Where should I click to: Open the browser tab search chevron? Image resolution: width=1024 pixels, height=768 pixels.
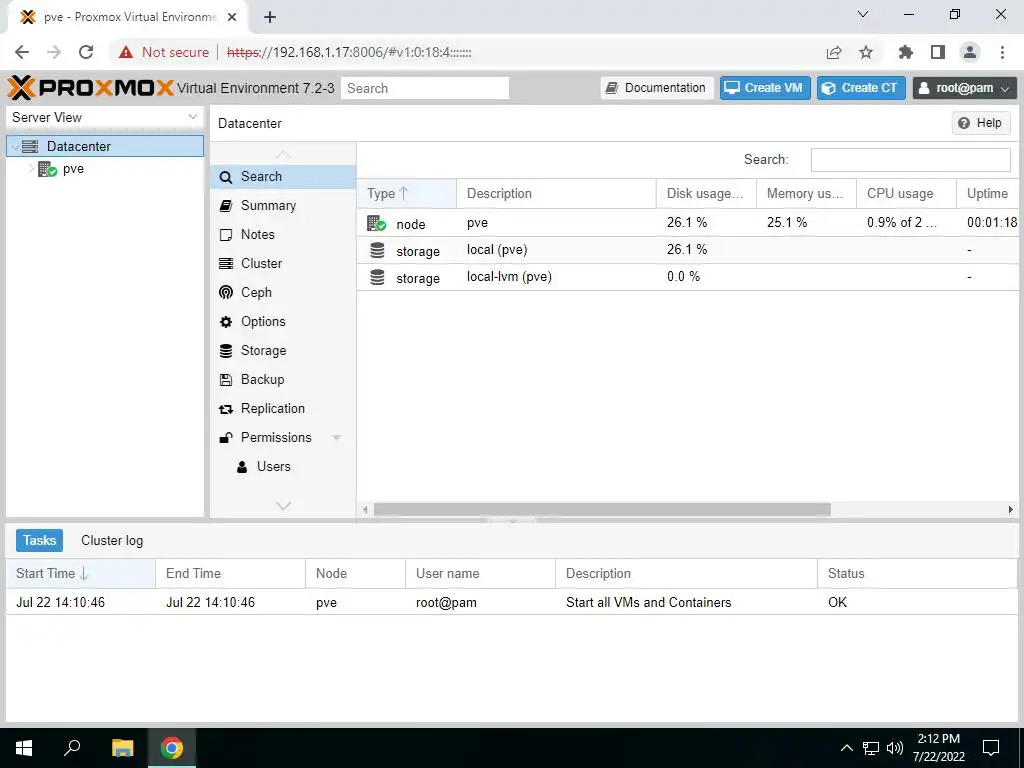point(863,14)
